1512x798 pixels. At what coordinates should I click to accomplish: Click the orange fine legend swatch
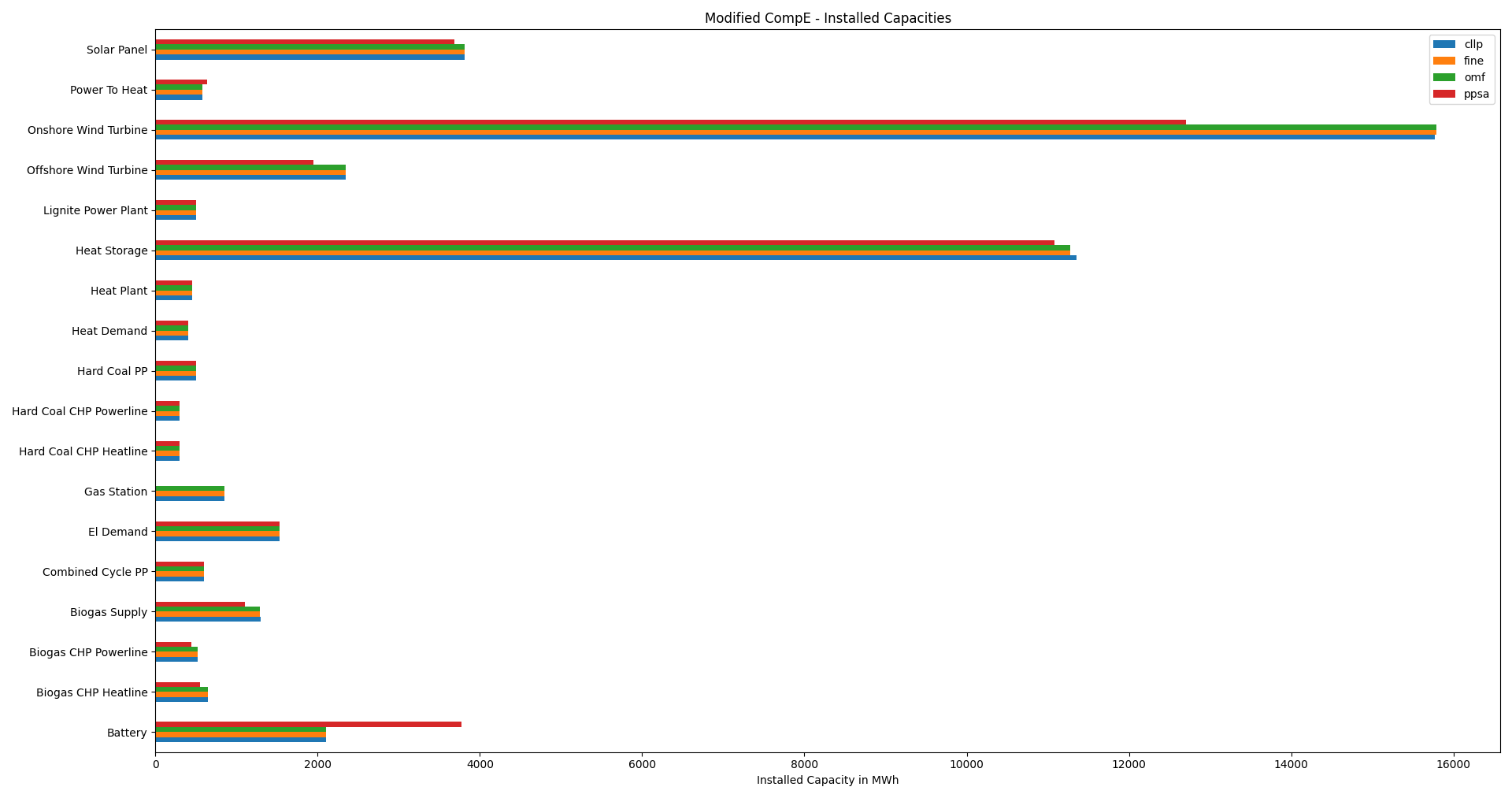[1444, 61]
